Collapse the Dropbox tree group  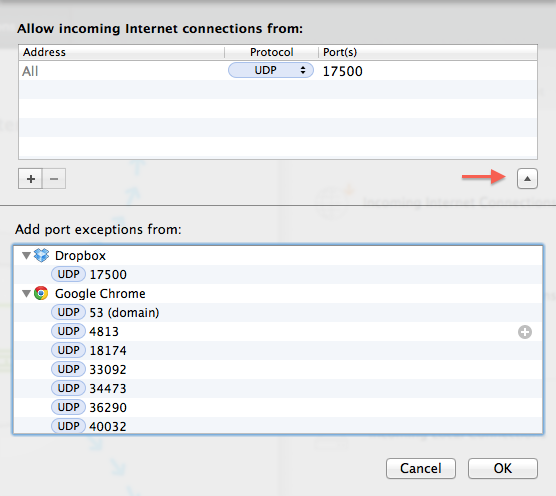coord(26,255)
